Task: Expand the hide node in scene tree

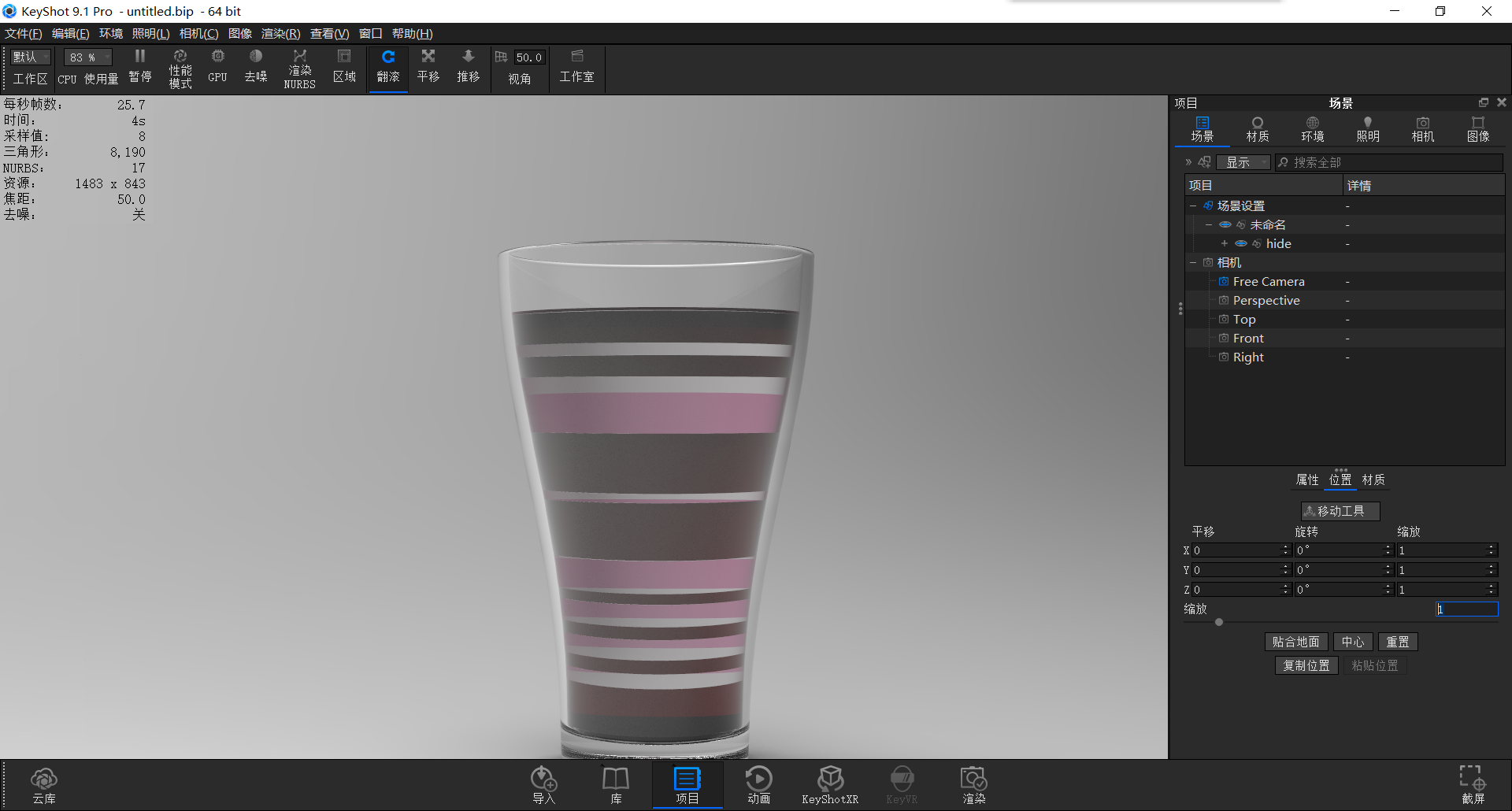Action: point(1223,243)
